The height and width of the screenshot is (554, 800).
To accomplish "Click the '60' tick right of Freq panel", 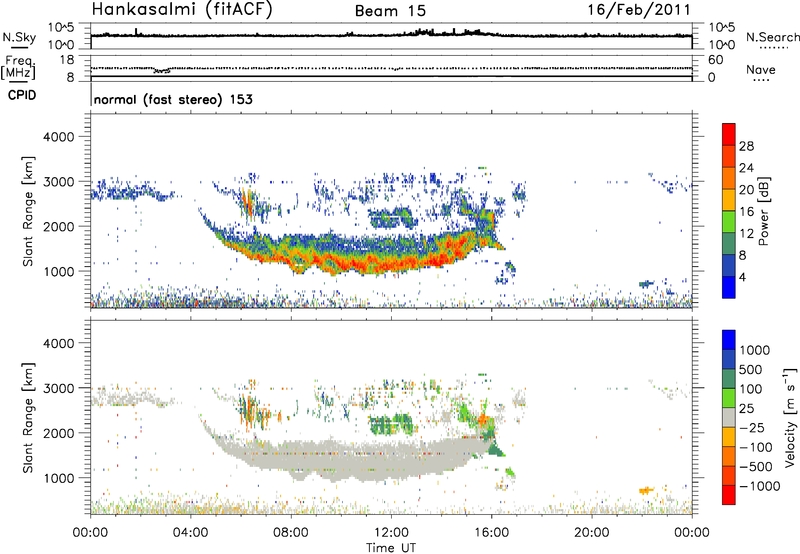I will tap(716, 60).
